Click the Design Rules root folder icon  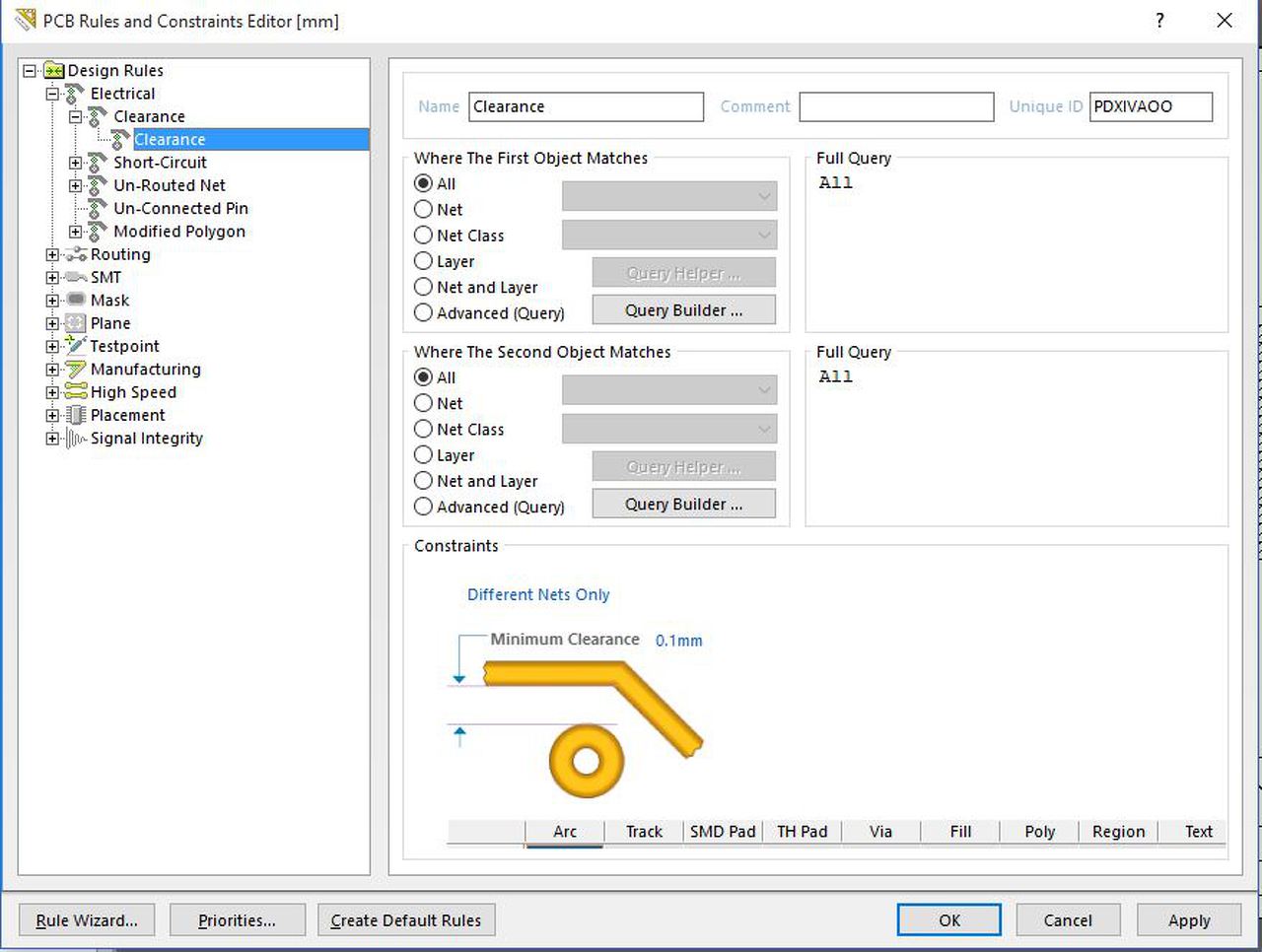pyautogui.click(x=54, y=71)
